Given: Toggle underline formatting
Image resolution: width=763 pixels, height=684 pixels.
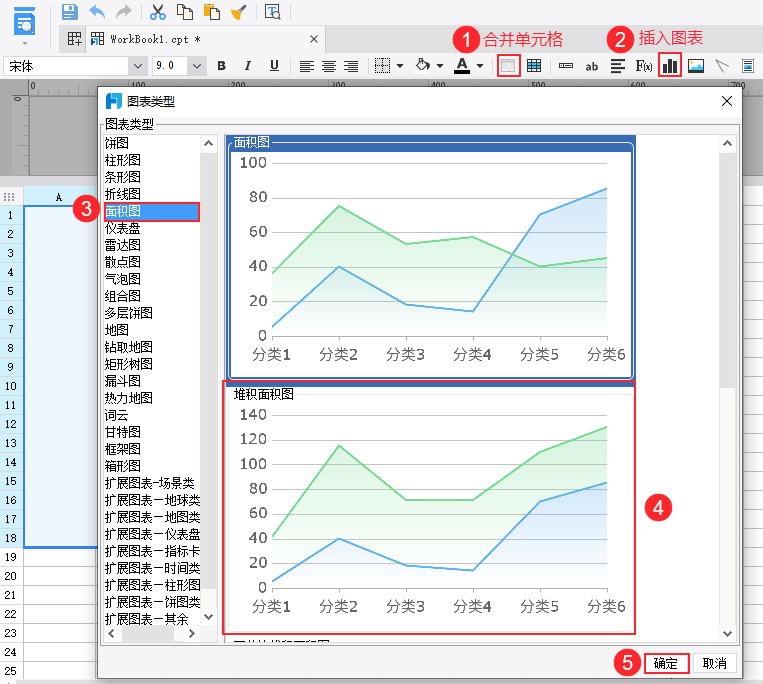Looking at the screenshot, I should pos(274,66).
